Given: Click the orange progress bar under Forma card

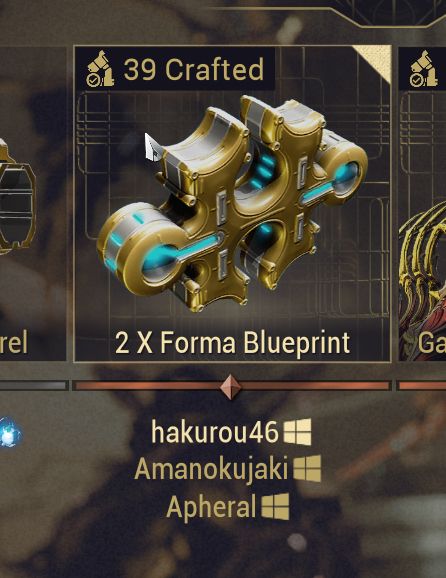Looking at the screenshot, I should click(231, 386).
